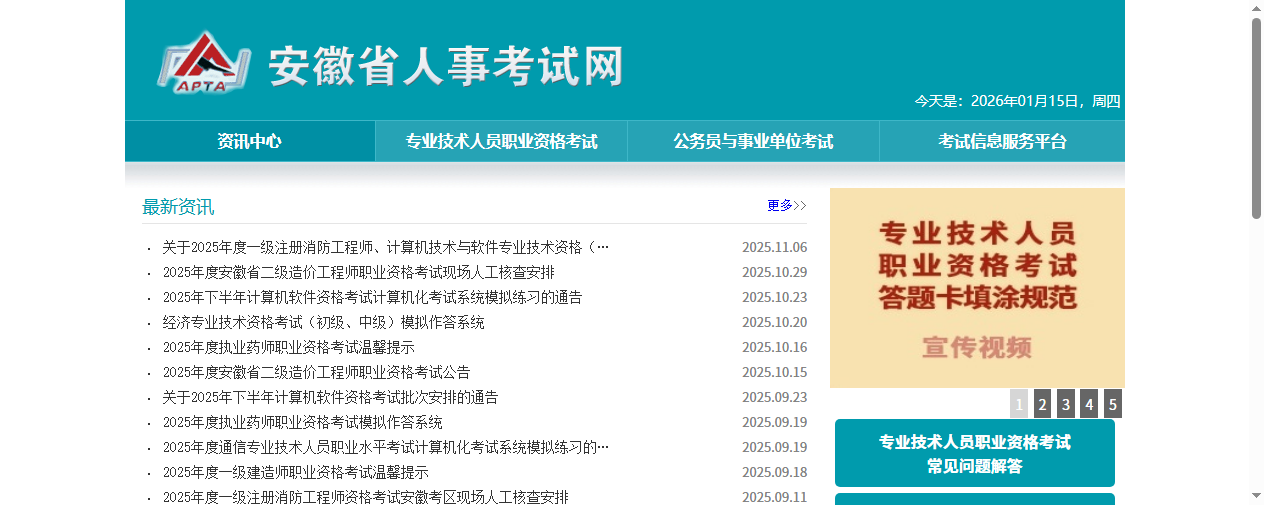The width and height of the screenshot is (1264, 505).
Task: Click the 更多>> link for latest news
Action: click(786, 206)
